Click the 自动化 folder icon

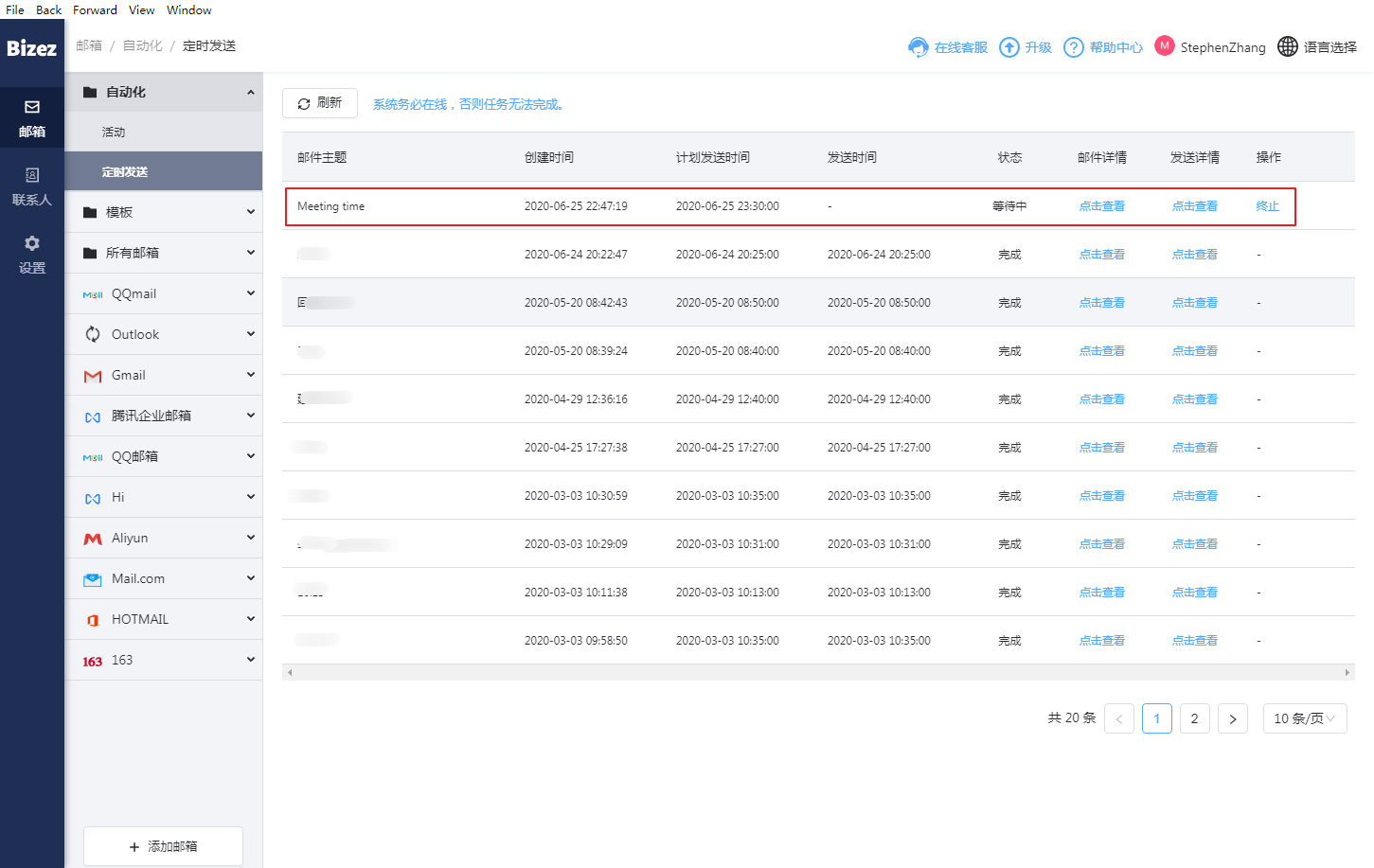pos(90,92)
